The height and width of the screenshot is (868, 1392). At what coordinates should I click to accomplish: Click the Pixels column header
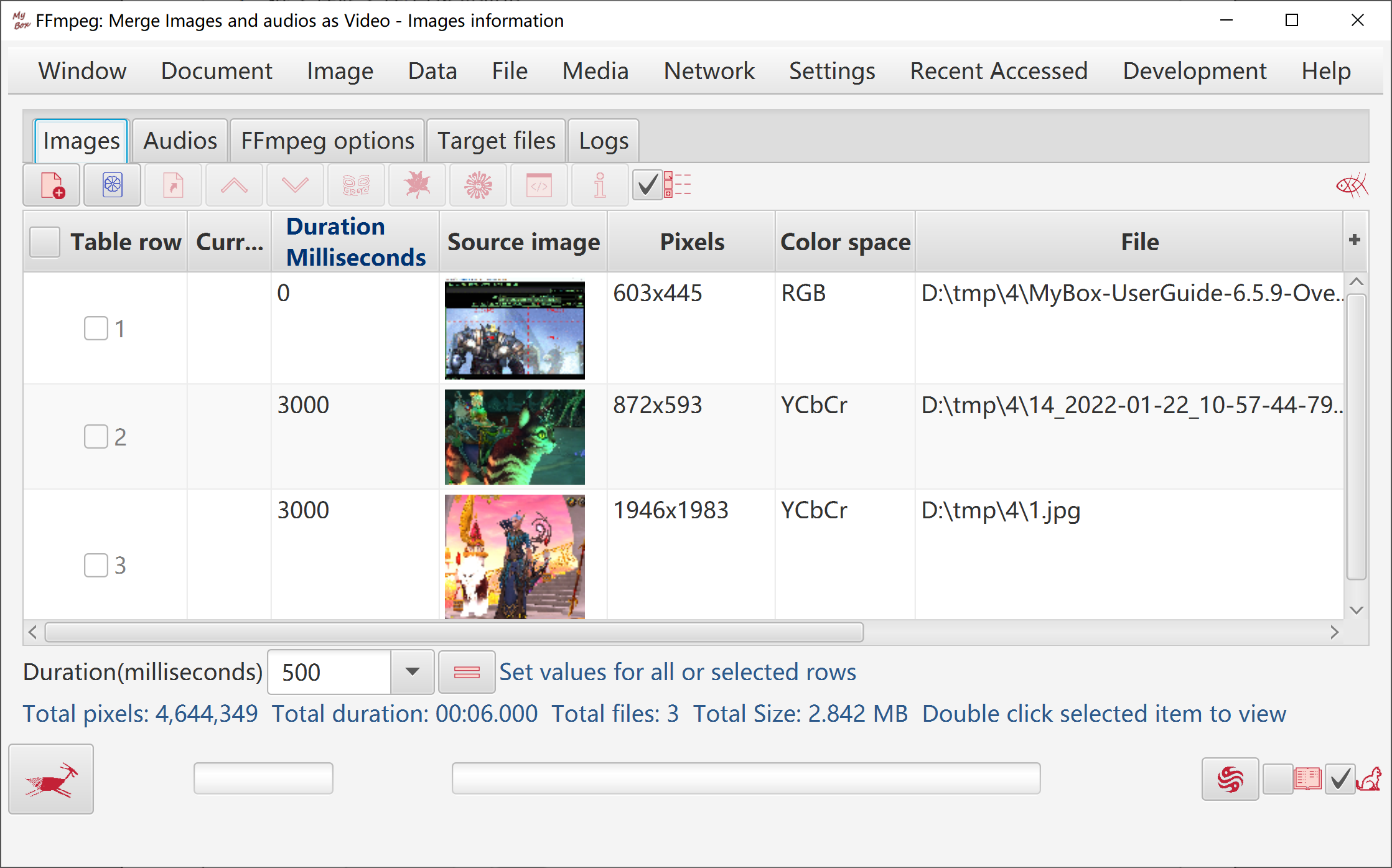click(691, 241)
